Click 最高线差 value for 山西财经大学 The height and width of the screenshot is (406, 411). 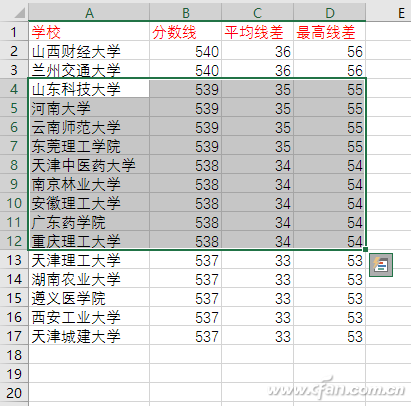330,51
